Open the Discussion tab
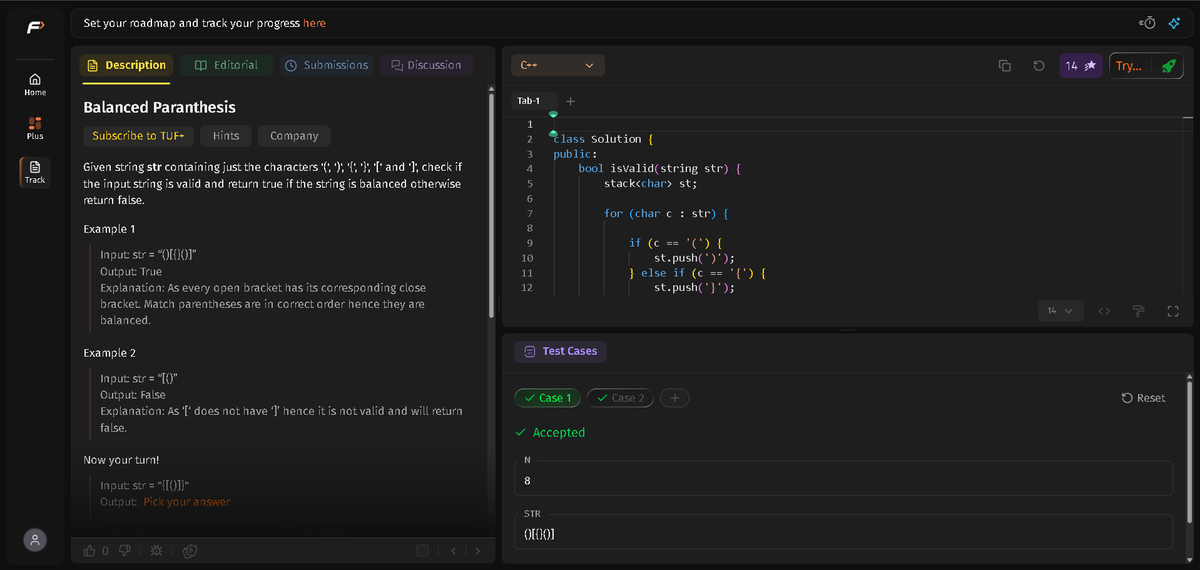 [426, 65]
